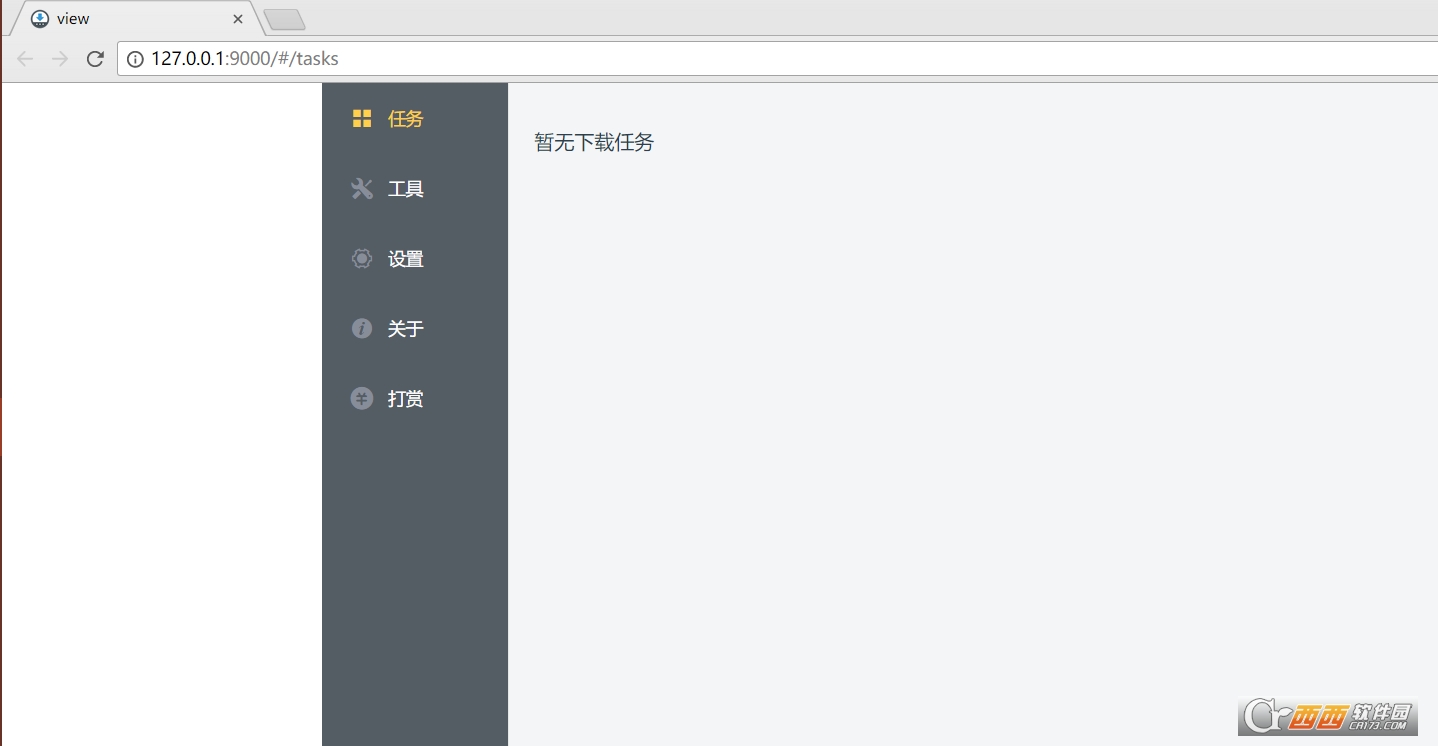The width and height of the screenshot is (1438, 746).
Task: Select the 任务 entry in the sidebar menu
Action: [405, 118]
